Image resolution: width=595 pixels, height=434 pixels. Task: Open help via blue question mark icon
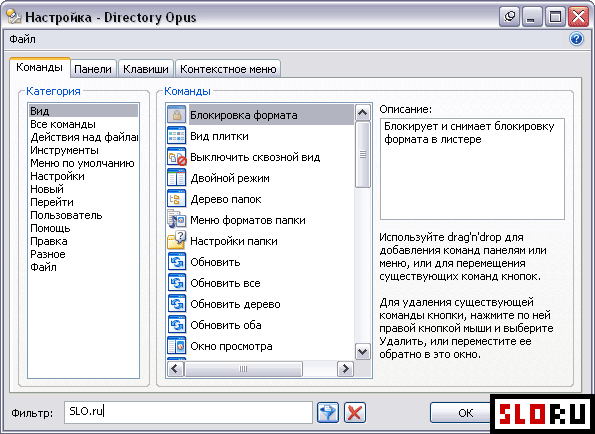tap(576, 39)
